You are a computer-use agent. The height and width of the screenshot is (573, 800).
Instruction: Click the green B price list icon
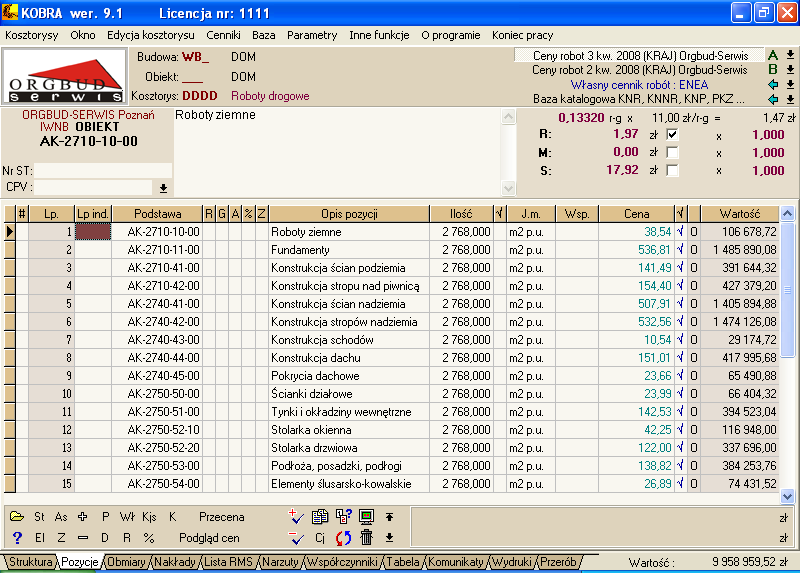tap(773, 69)
